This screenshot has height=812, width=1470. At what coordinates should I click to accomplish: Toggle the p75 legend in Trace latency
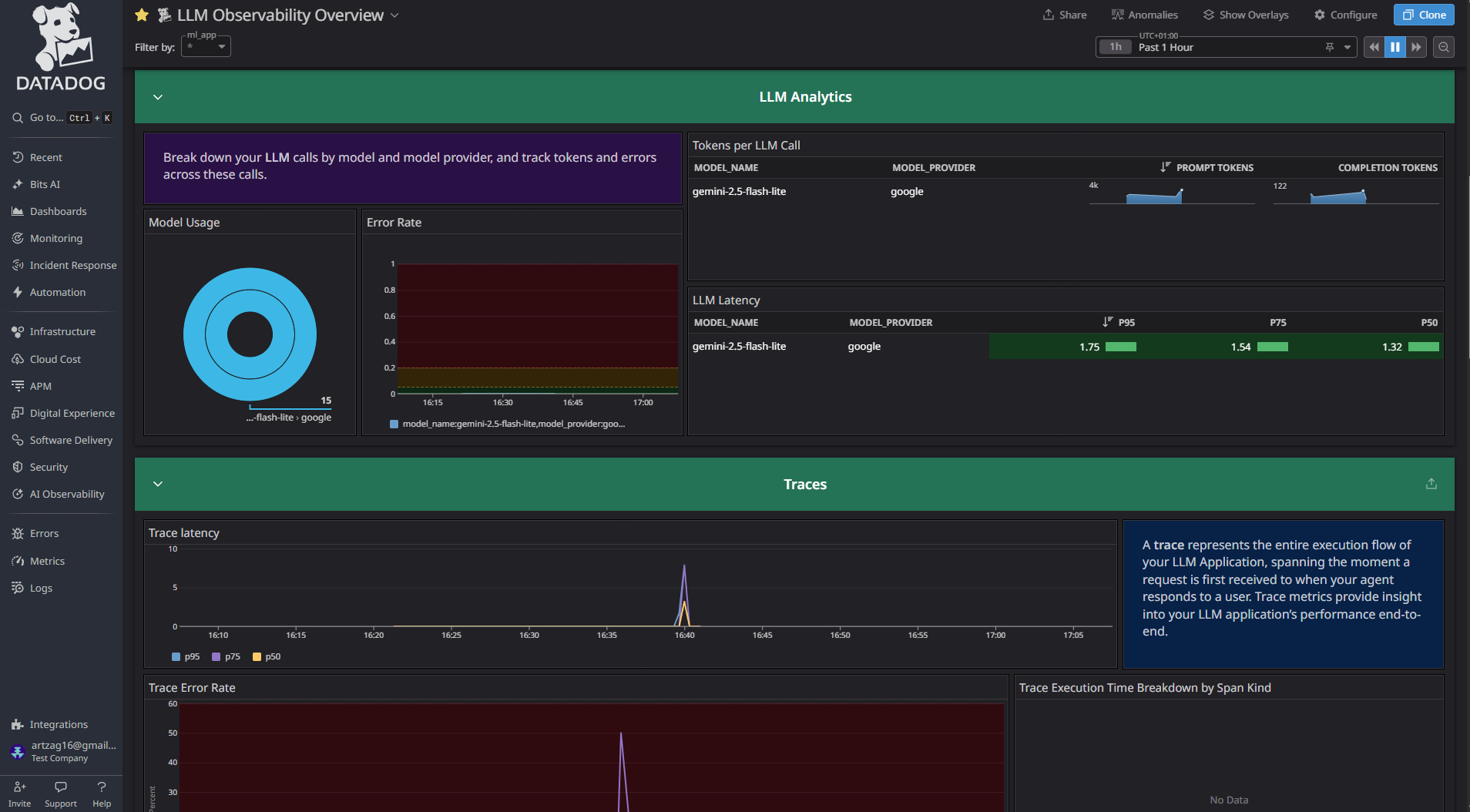pyautogui.click(x=227, y=656)
